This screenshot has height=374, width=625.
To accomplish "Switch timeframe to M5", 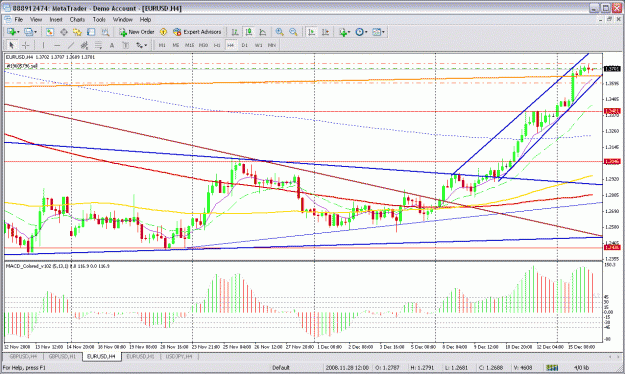I will (x=176, y=45).
